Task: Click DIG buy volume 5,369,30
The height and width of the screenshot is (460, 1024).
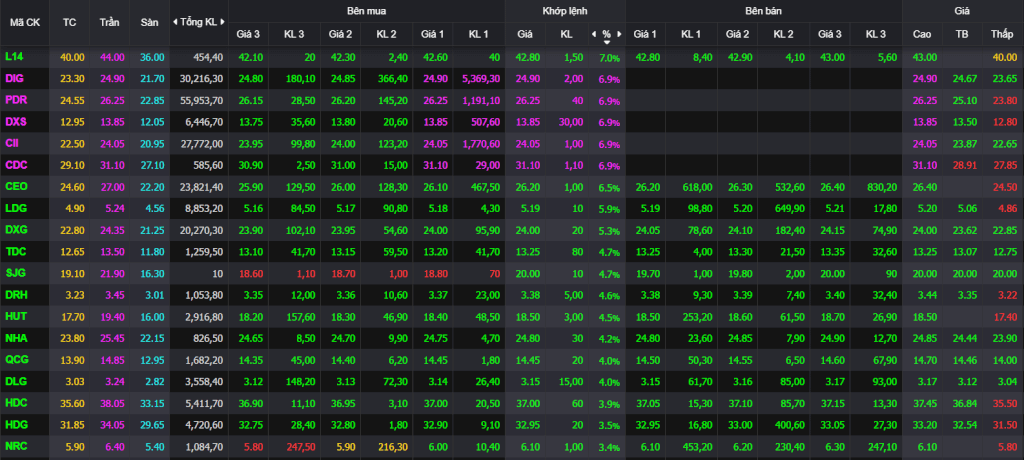Action: click(x=481, y=79)
